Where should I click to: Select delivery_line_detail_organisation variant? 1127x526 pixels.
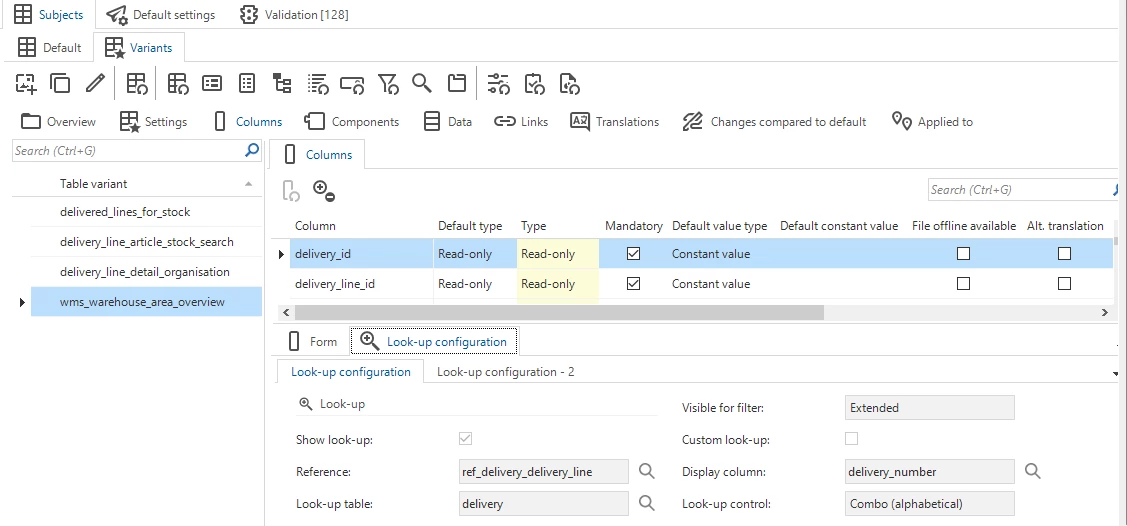[146, 272]
